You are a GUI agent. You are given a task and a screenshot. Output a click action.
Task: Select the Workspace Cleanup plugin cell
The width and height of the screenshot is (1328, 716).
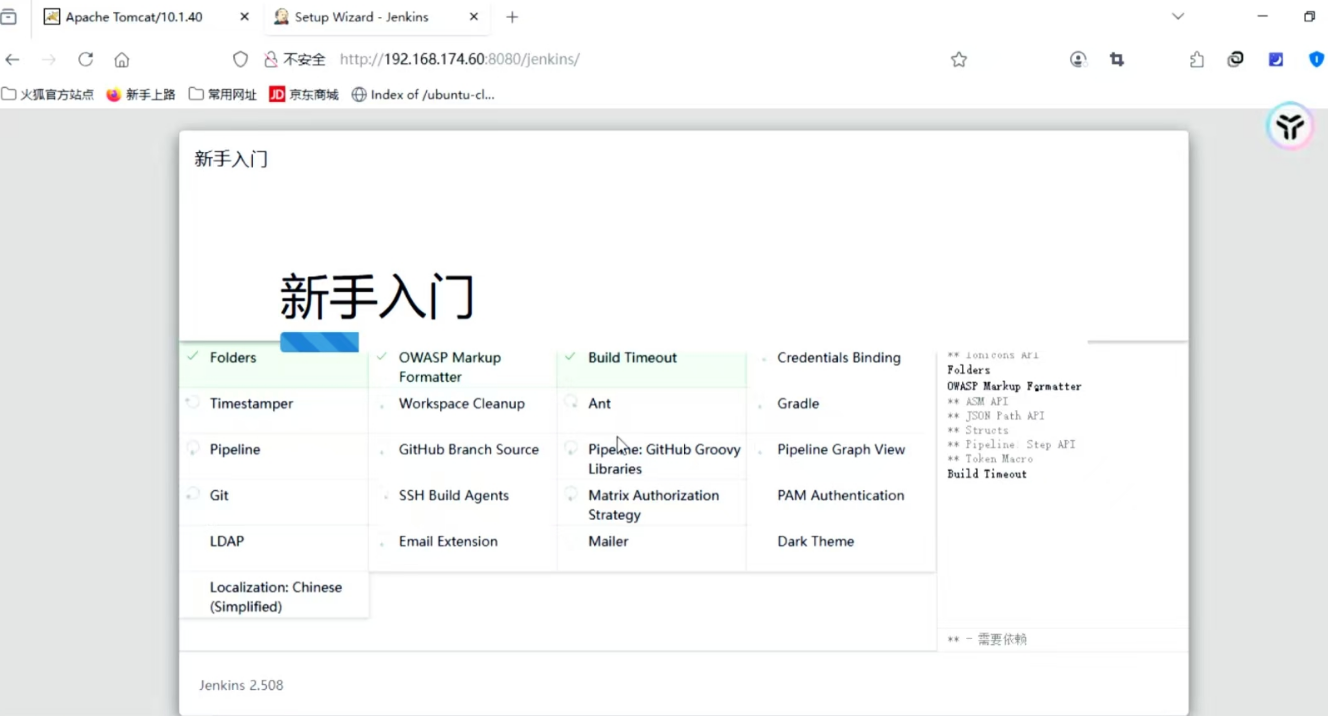[463, 410]
